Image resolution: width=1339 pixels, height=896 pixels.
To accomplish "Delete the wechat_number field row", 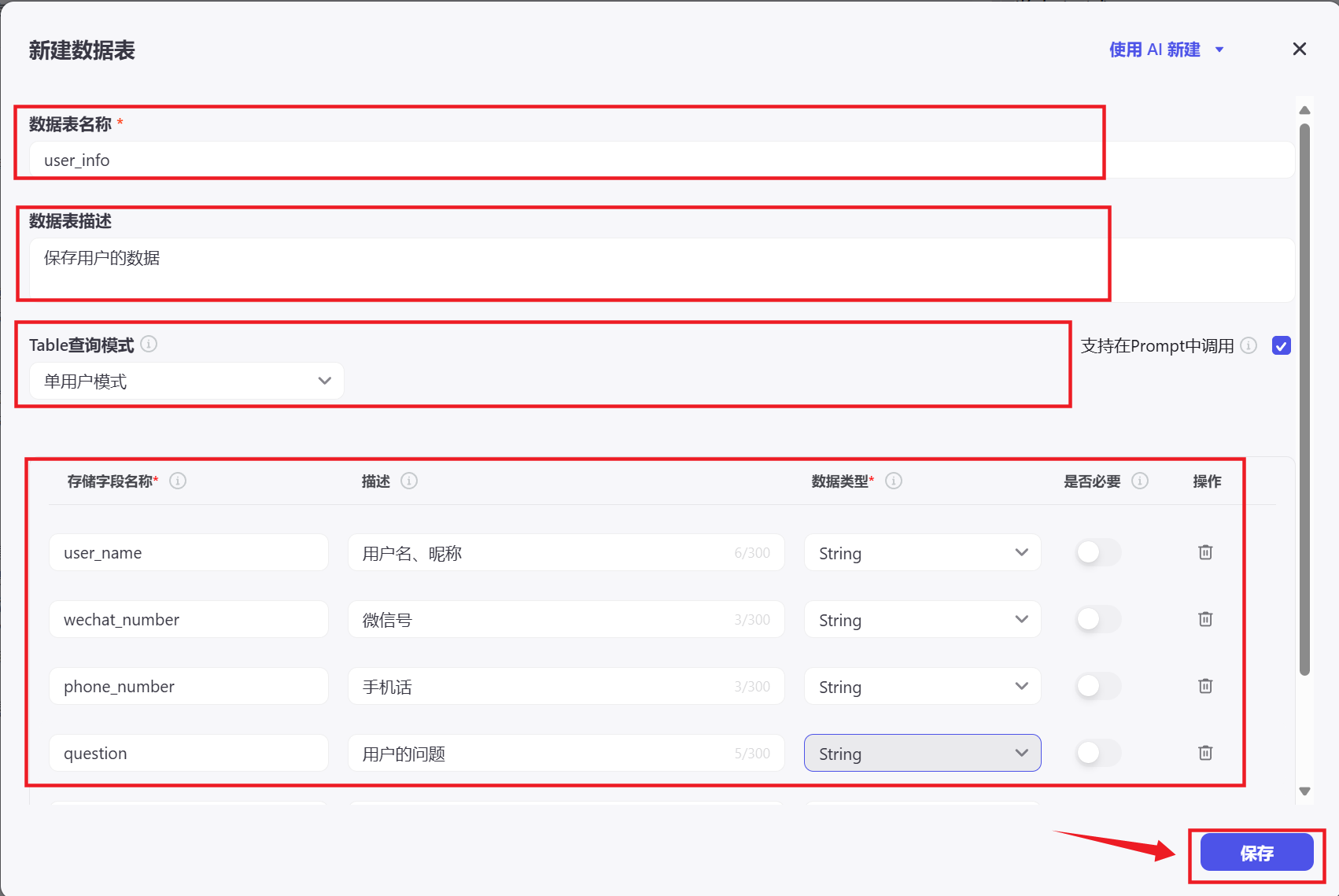I will (1205, 619).
